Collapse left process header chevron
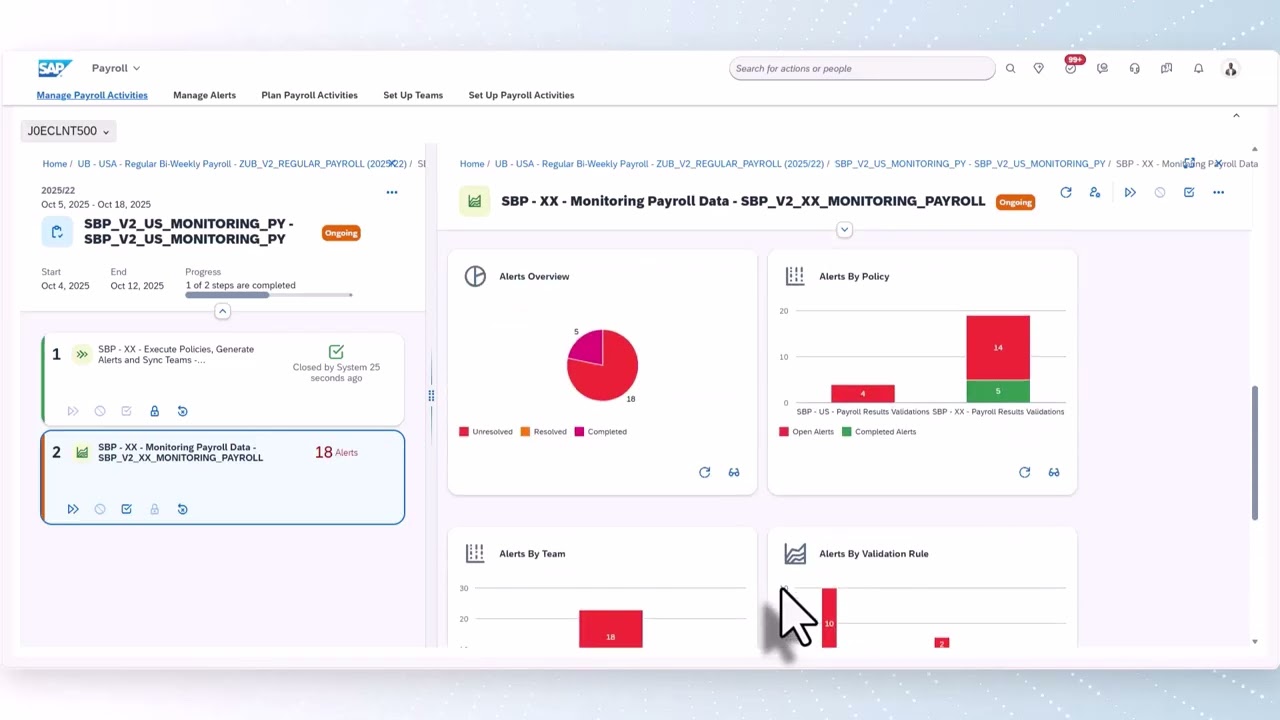This screenshot has height=720, width=1280. [x=223, y=312]
